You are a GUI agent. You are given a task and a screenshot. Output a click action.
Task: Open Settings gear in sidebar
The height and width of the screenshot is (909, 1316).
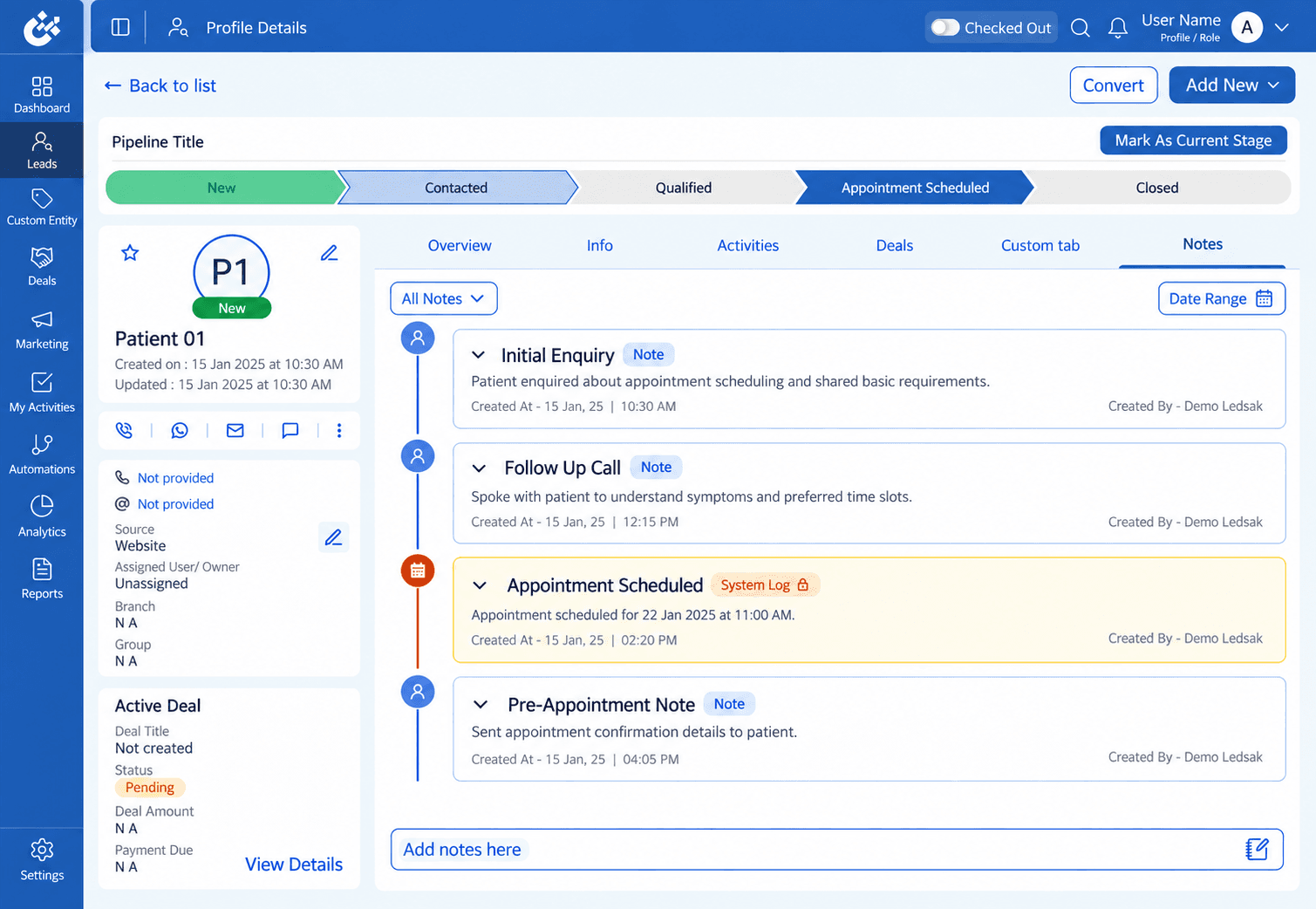coord(42,860)
